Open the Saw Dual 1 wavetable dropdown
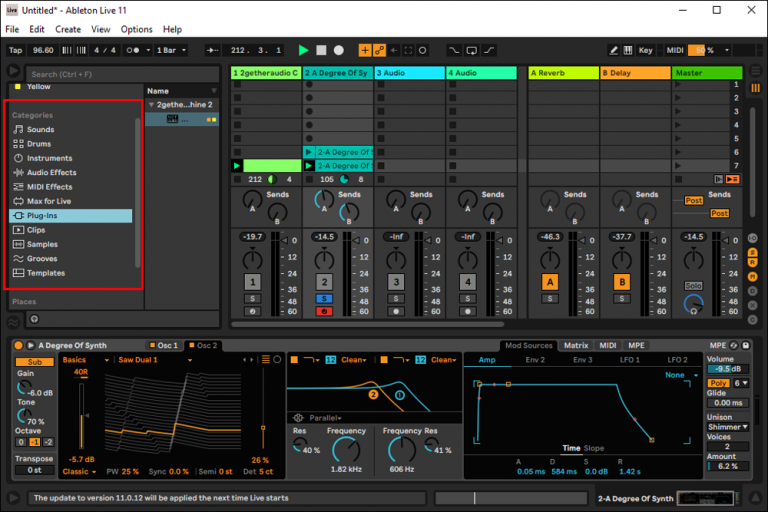 [x=142, y=360]
